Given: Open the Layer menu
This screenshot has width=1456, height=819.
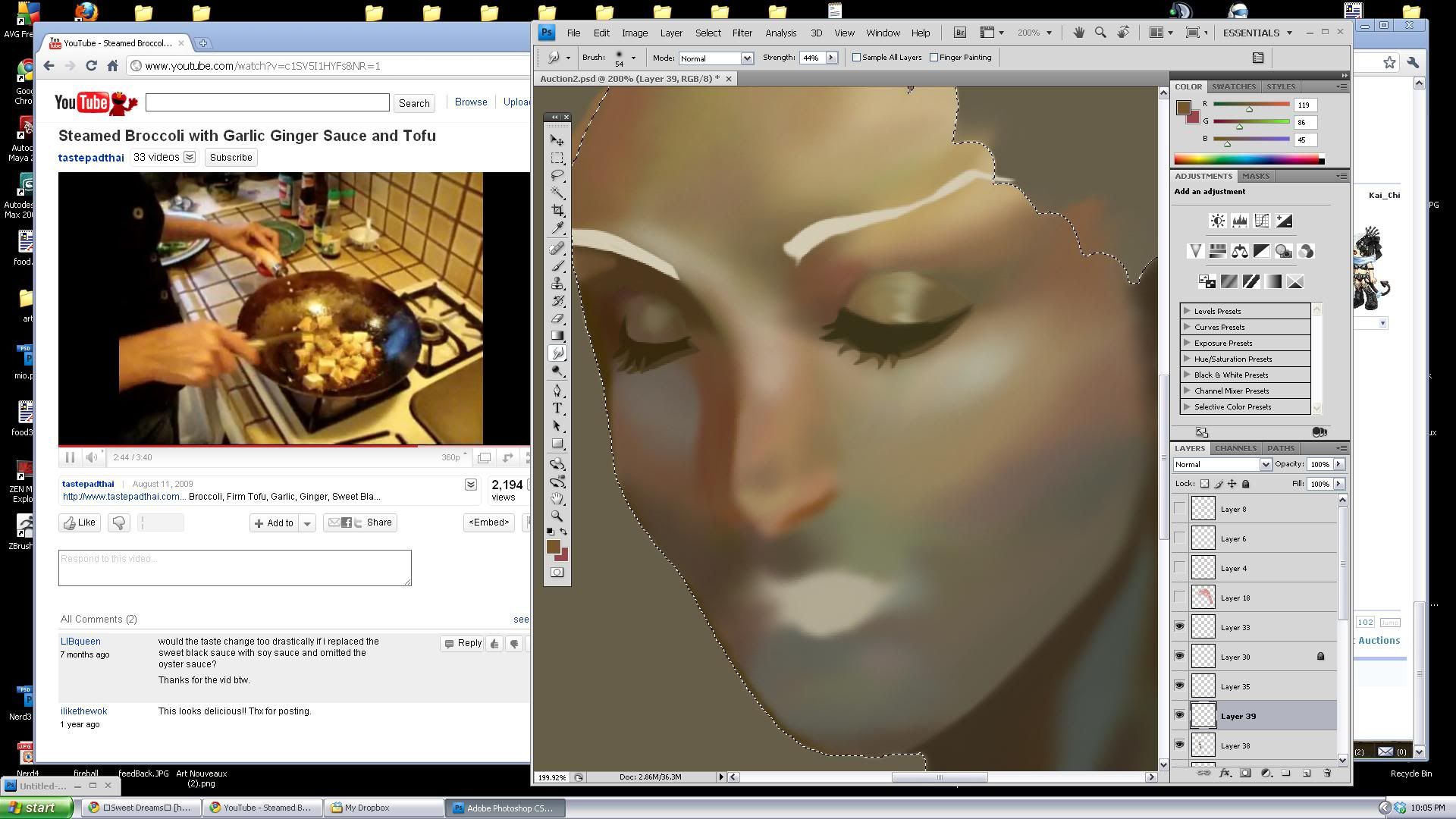Looking at the screenshot, I should point(671,33).
